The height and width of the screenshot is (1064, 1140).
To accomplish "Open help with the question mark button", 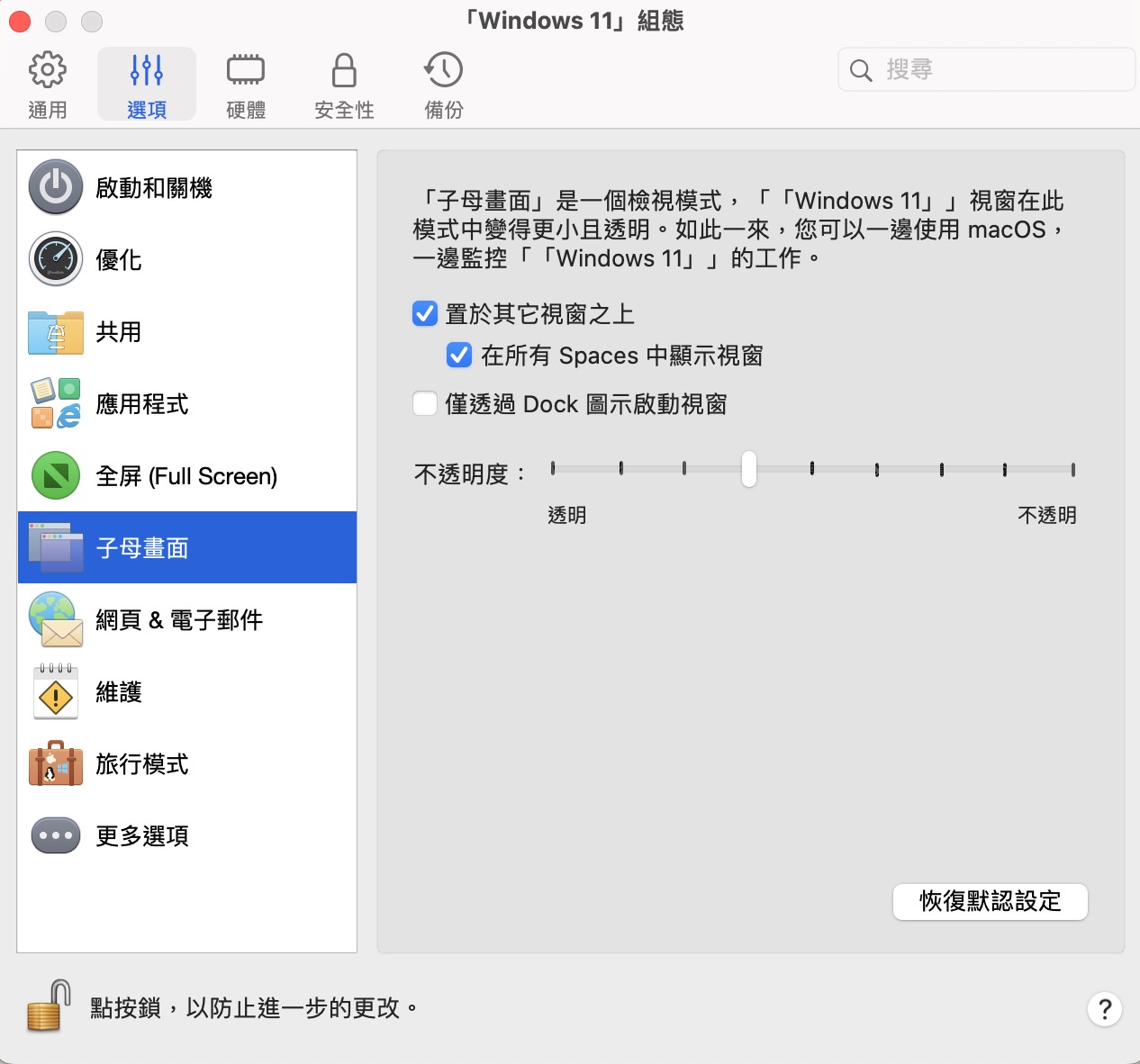I will (1105, 1009).
